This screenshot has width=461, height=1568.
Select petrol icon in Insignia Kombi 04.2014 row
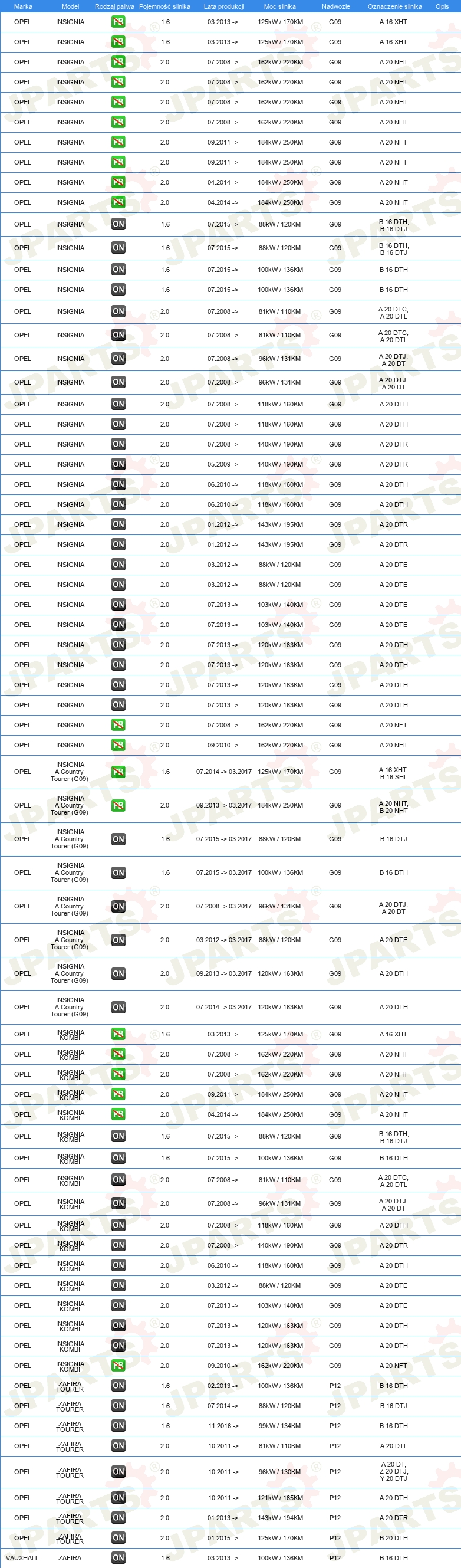coord(118,1114)
